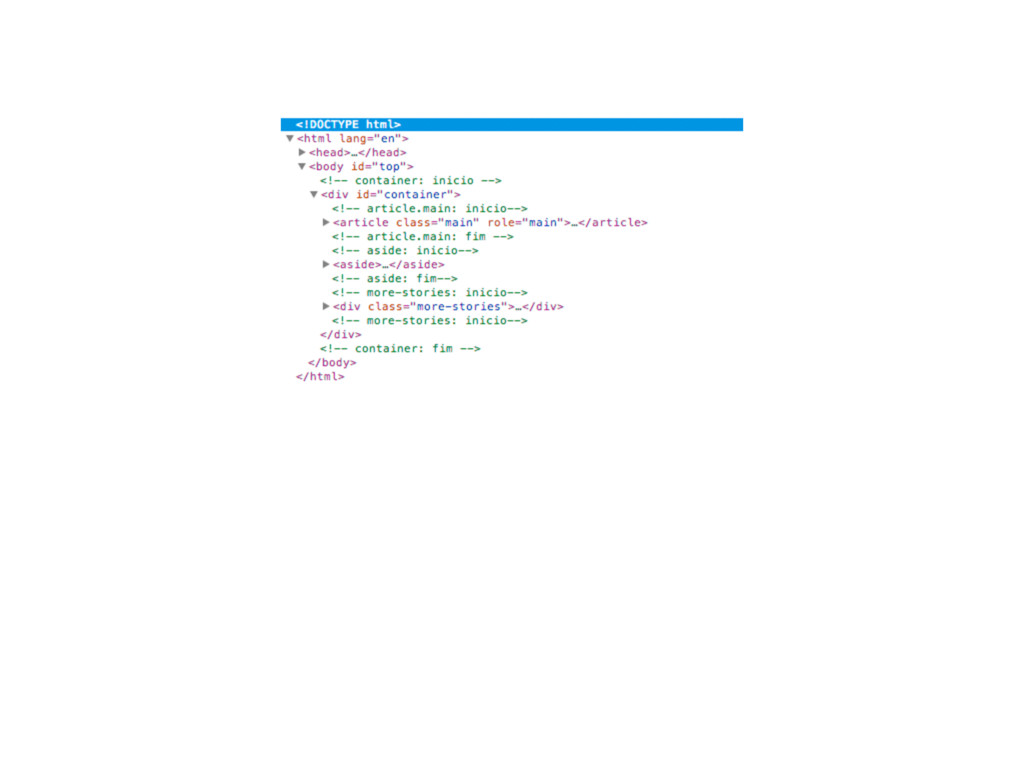Select the <div id="container"> tag
The width and height of the screenshot is (1024, 768).
coord(391,195)
